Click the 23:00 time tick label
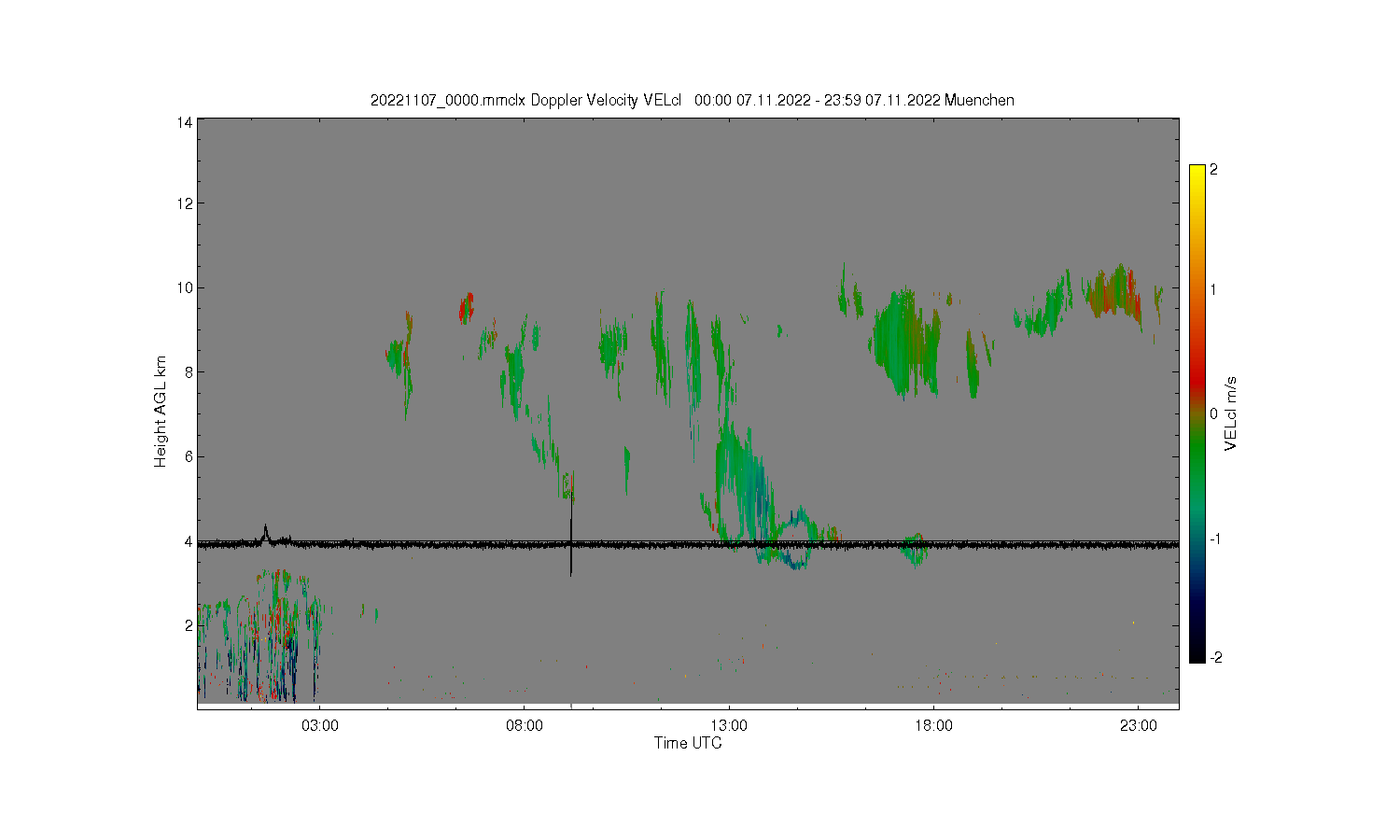This screenshot has width=1400, height=840. 1138,726
